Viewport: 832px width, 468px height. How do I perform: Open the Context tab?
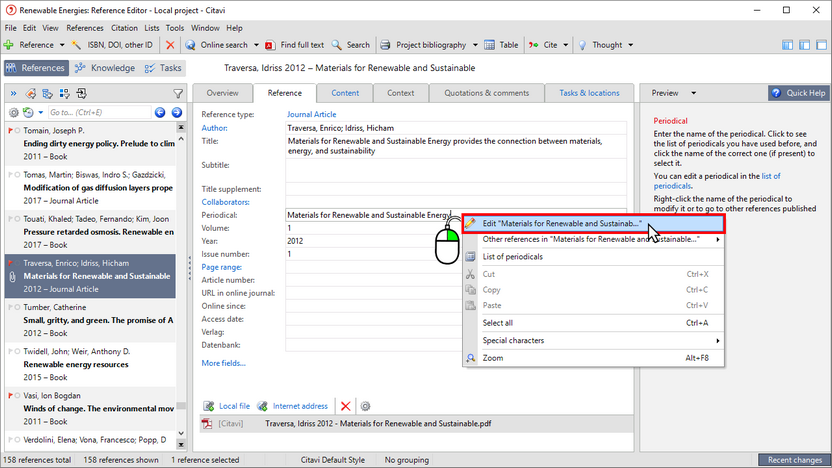pyautogui.click(x=401, y=93)
